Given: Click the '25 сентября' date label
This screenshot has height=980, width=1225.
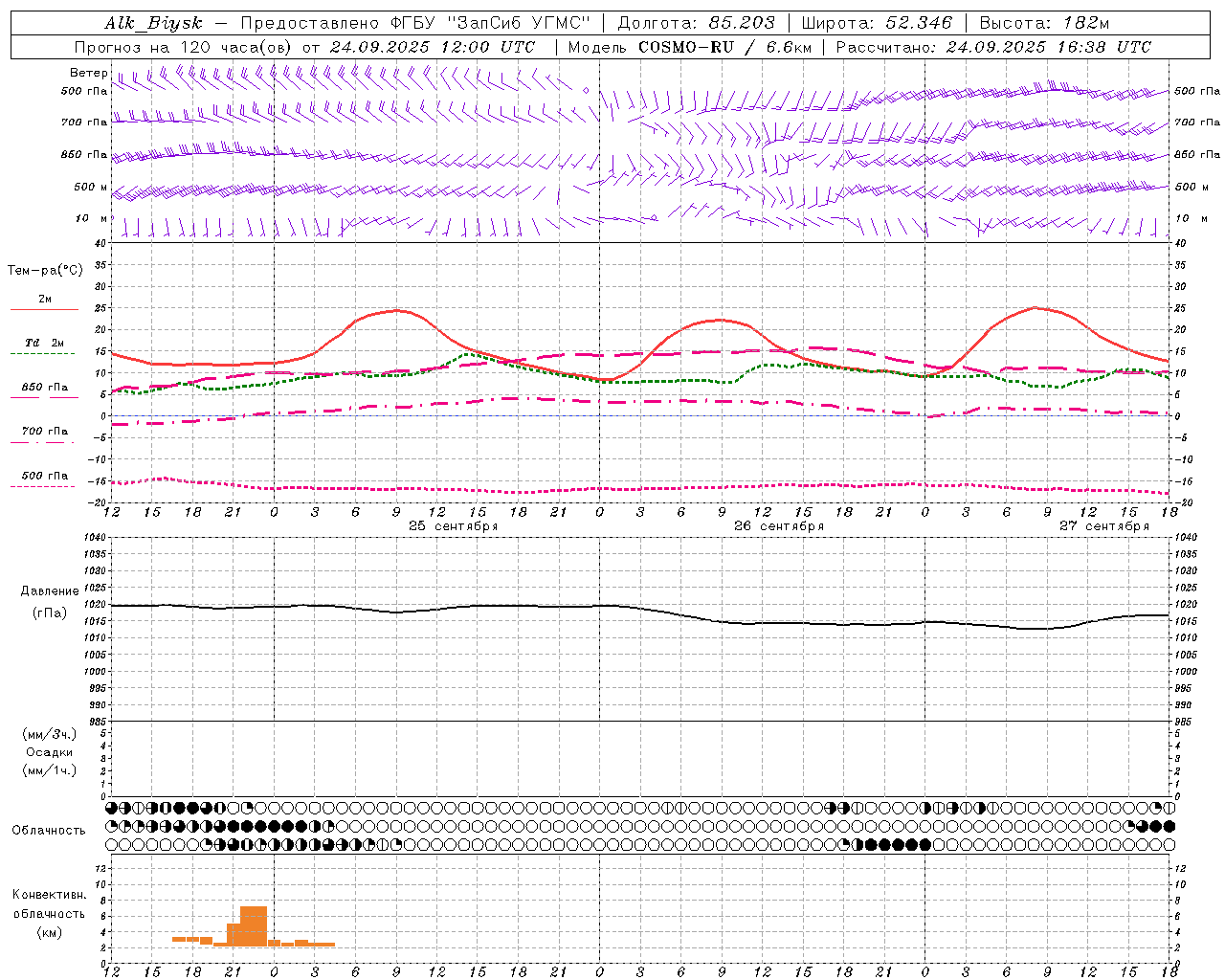Looking at the screenshot, I should click(454, 526).
